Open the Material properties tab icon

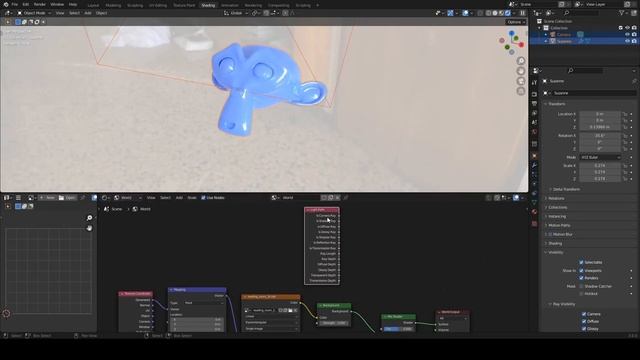(x=534, y=212)
